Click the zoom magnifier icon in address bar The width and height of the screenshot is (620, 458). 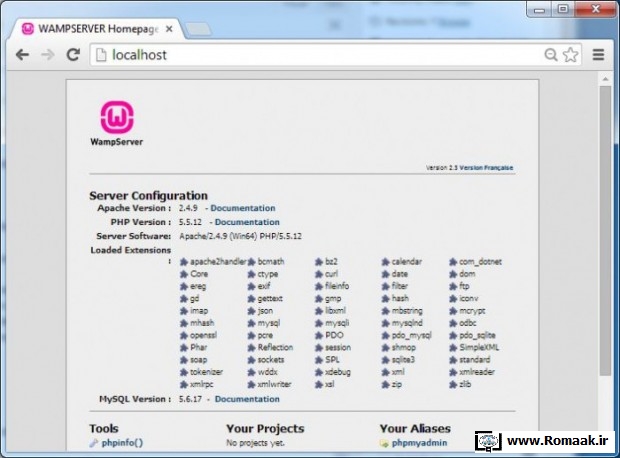point(551,55)
